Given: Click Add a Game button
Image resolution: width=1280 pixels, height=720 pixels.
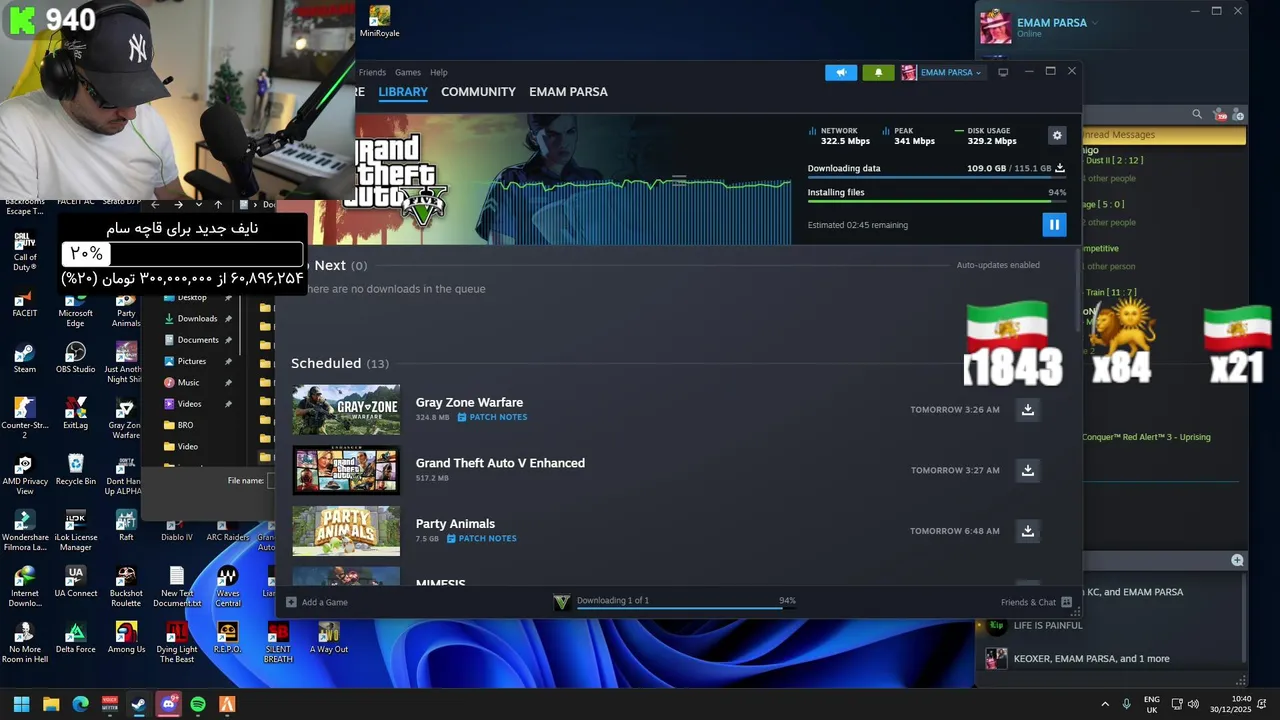Looking at the screenshot, I should [x=317, y=602].
